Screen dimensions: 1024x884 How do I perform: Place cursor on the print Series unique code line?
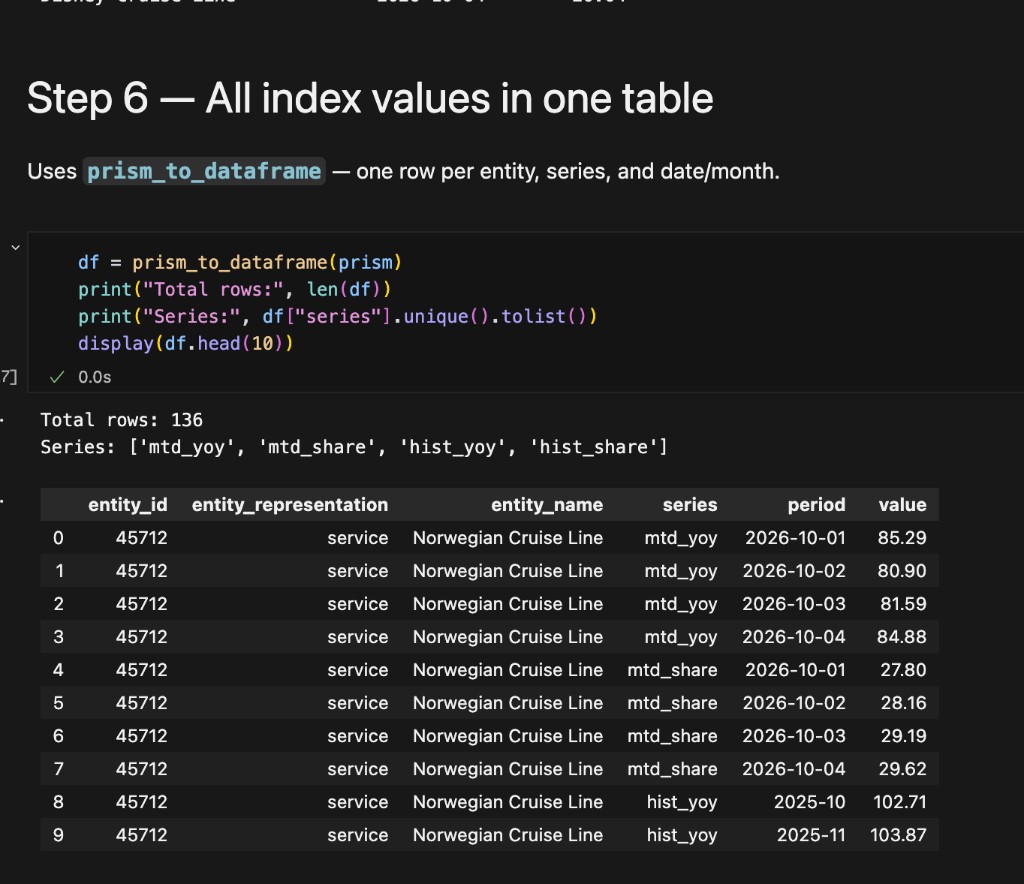[338, 317]
